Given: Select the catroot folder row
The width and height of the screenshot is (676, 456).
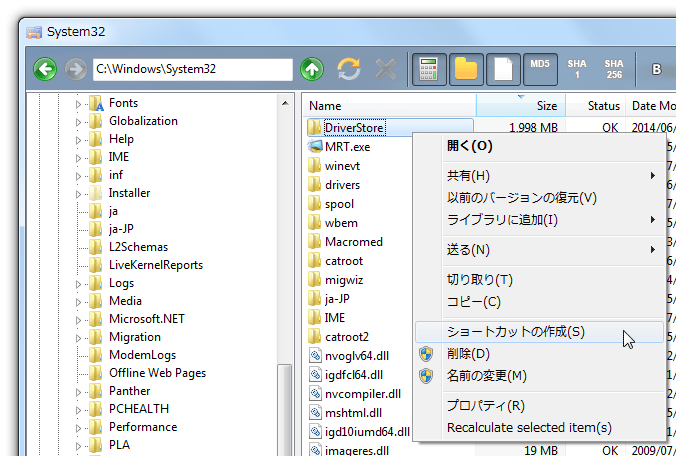Looking at the screenshot, I should point(336,261).
